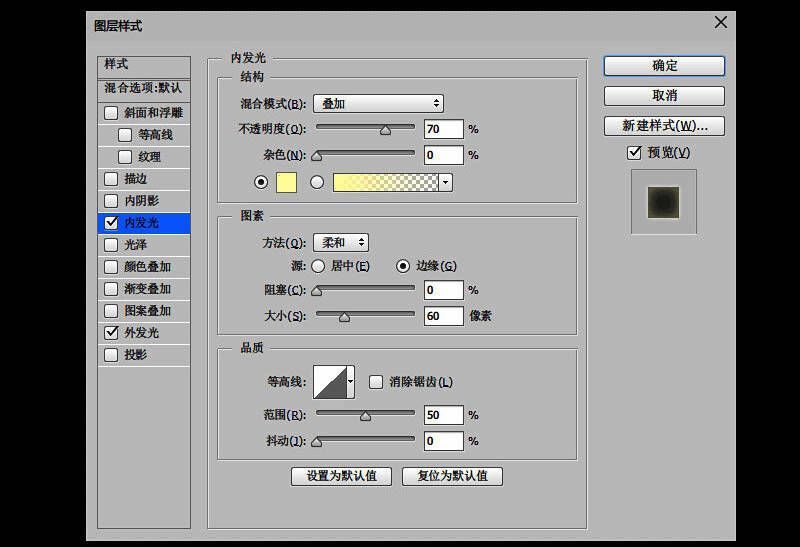Enable the 斜面和浮雕 checkbox

111,113
